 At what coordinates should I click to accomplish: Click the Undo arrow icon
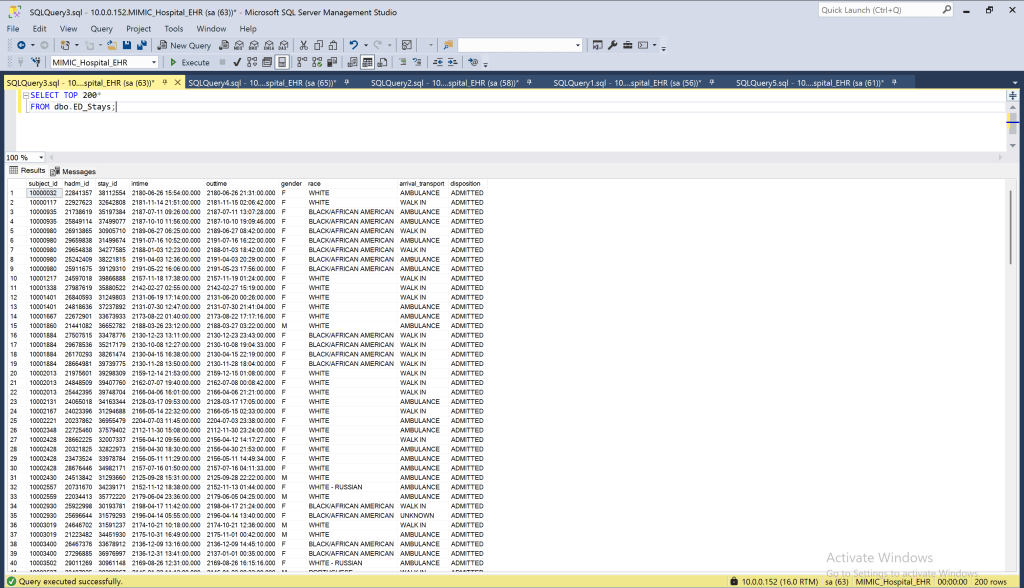click(x=353, y=45)
